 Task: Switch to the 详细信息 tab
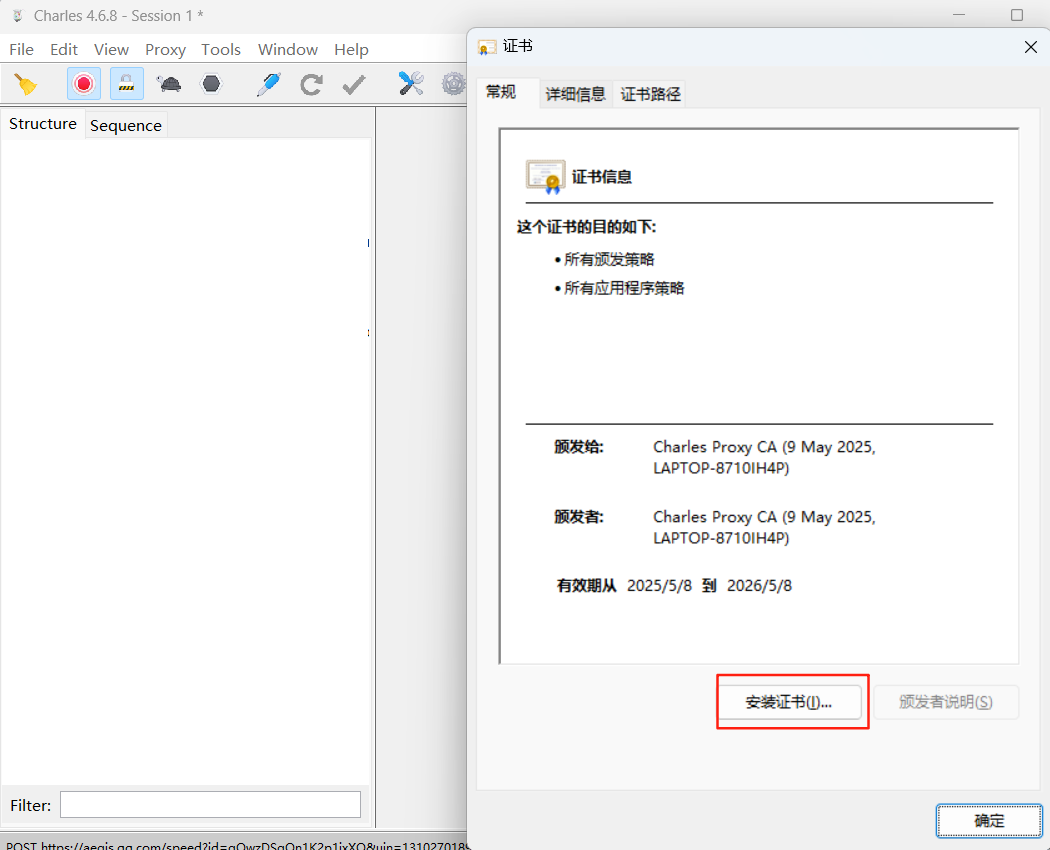click(575, 93)
